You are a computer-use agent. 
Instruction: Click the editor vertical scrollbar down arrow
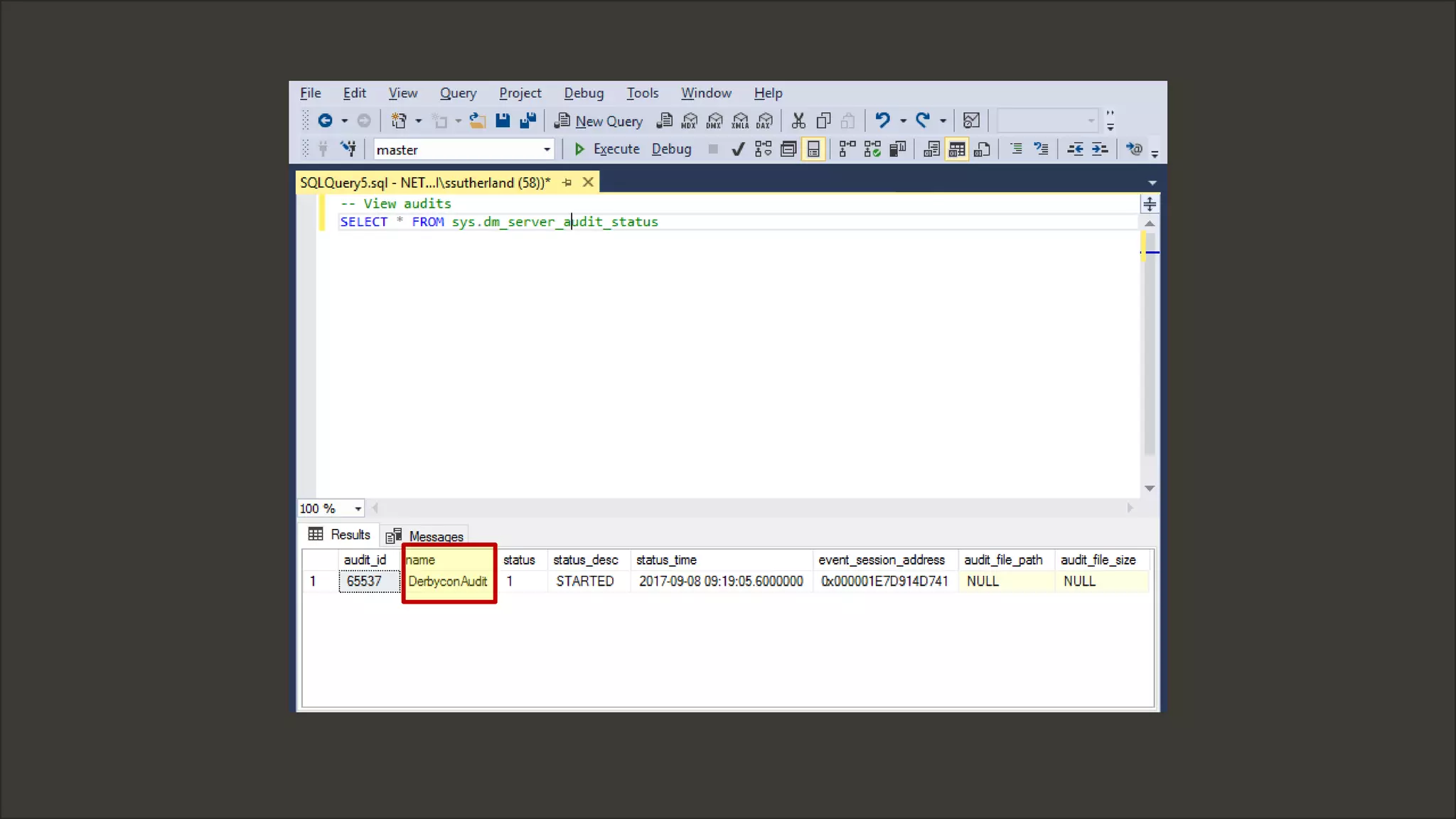click(x=1149, y=488)
